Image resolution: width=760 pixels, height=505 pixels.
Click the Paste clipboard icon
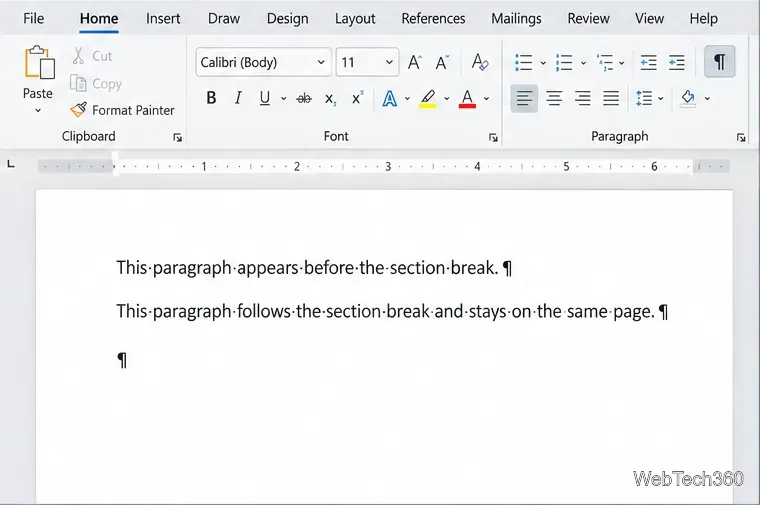point(40,63)
